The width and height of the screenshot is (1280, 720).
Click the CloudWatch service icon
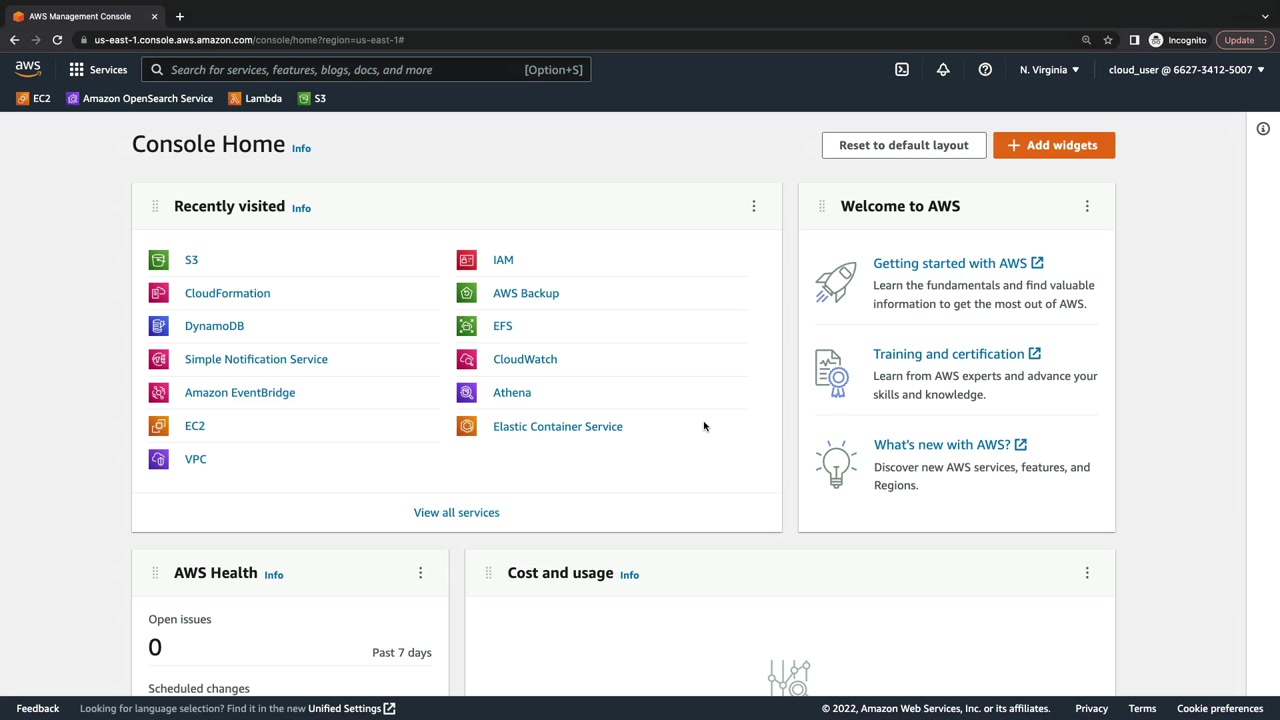pos(466,359)
